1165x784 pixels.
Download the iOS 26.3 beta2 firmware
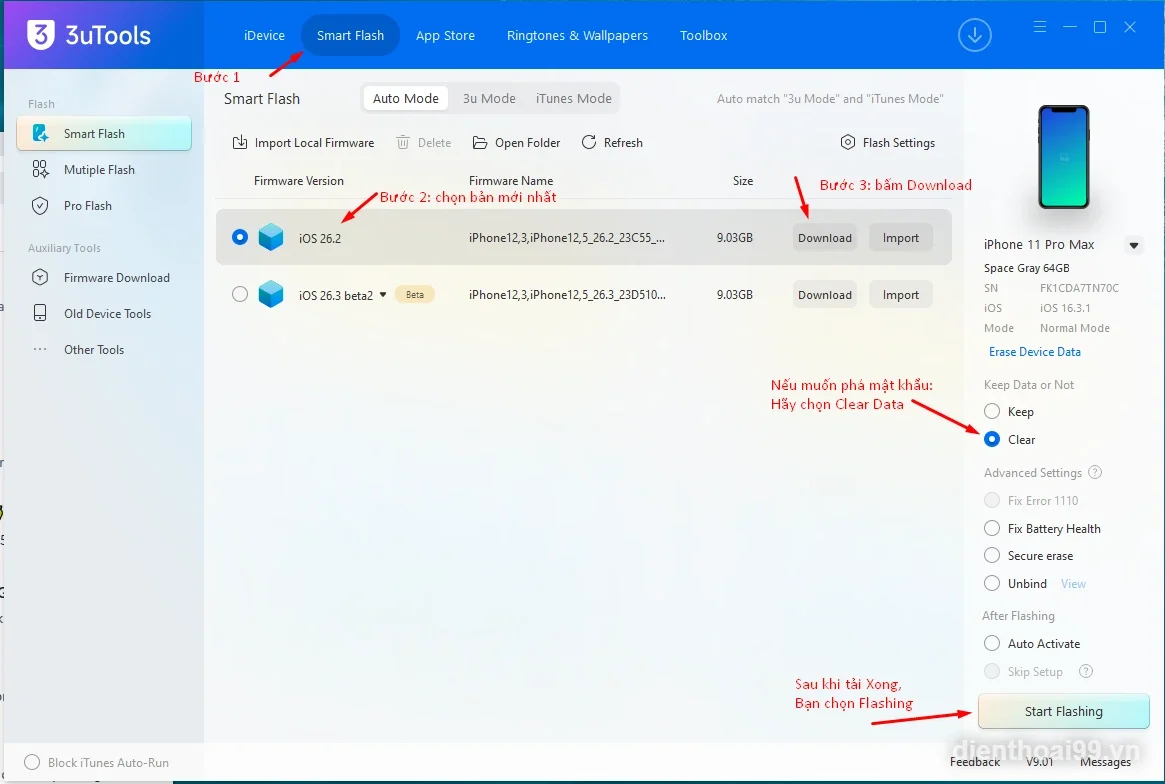point(825,295)
